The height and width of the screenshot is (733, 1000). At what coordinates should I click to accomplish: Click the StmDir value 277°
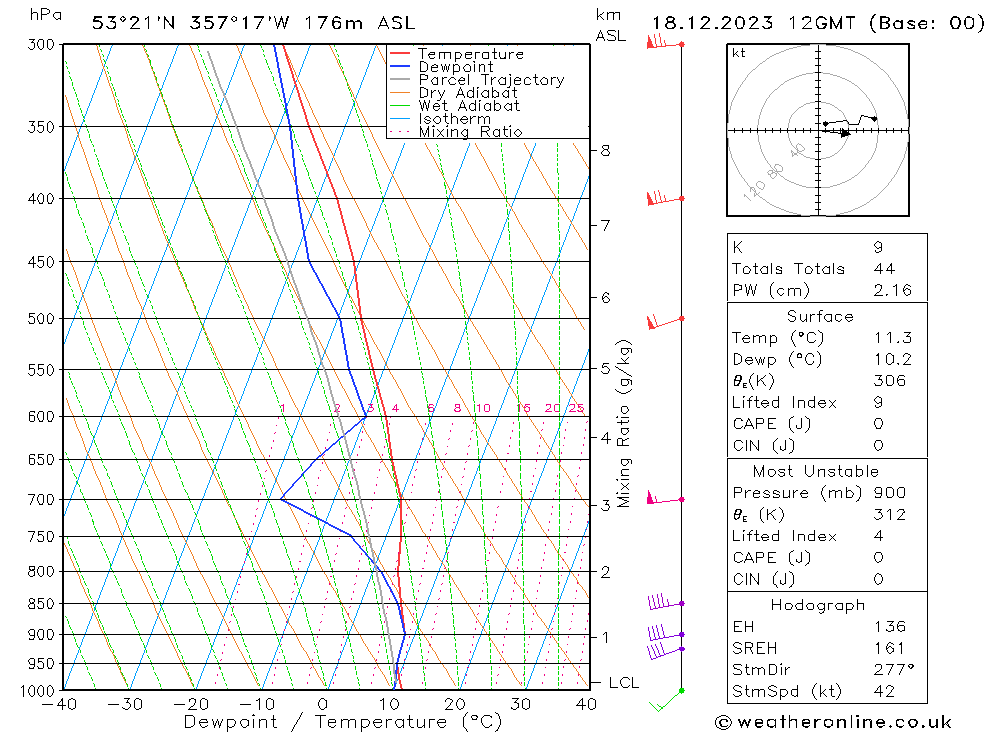[893, 670]
